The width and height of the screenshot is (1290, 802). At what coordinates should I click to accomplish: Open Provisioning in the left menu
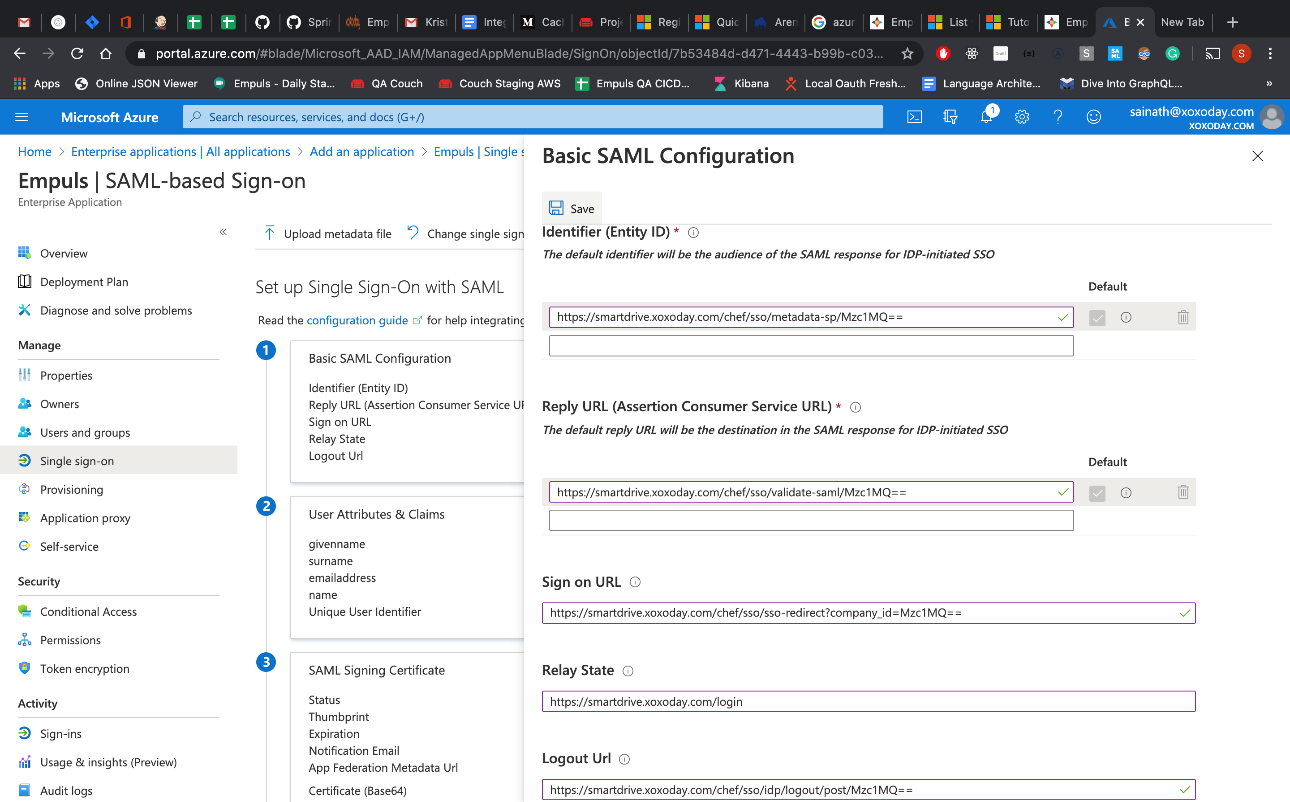click(x=71, y=490)
